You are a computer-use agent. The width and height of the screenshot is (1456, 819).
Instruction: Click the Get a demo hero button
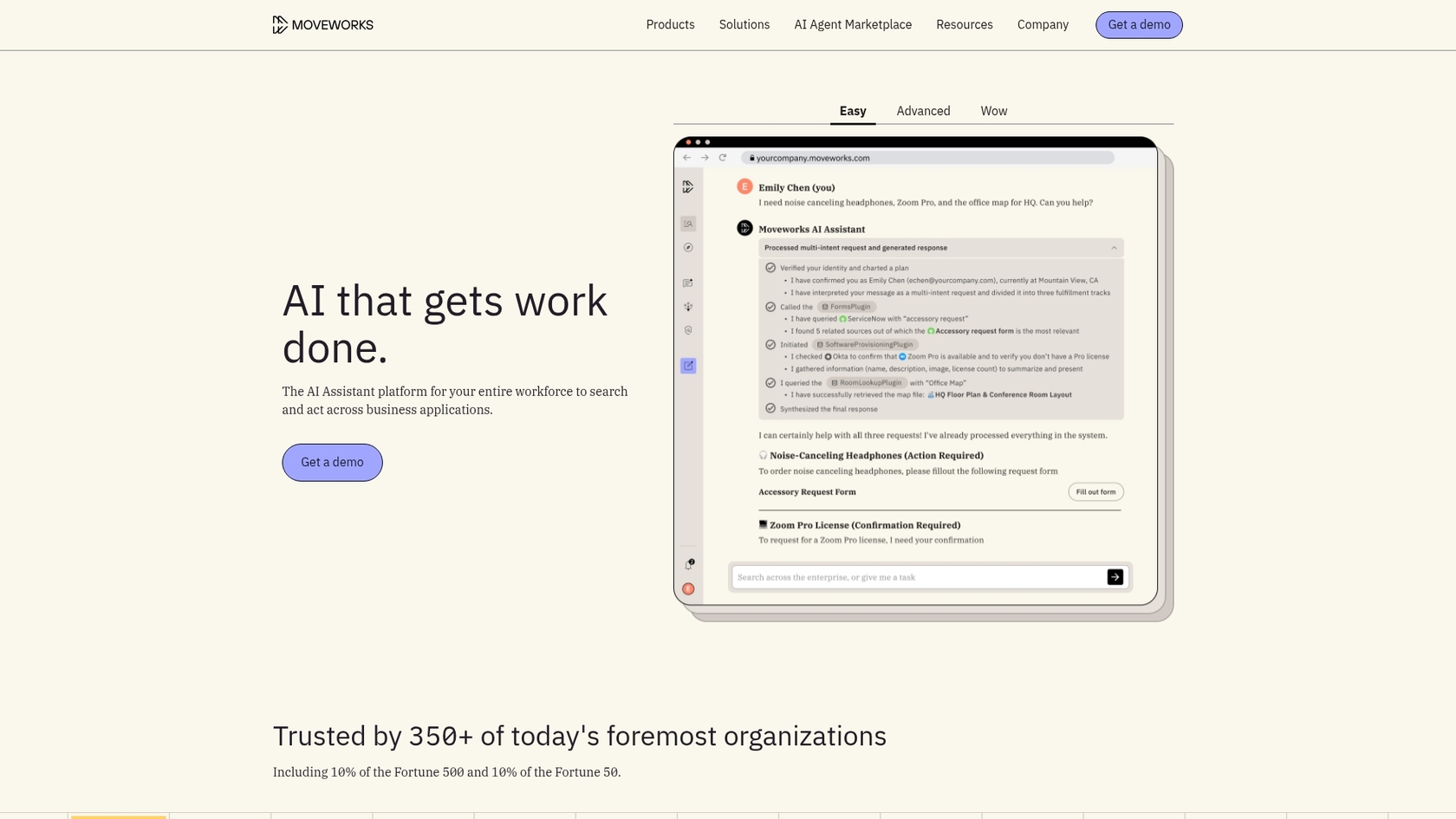(x=332, y=462)
